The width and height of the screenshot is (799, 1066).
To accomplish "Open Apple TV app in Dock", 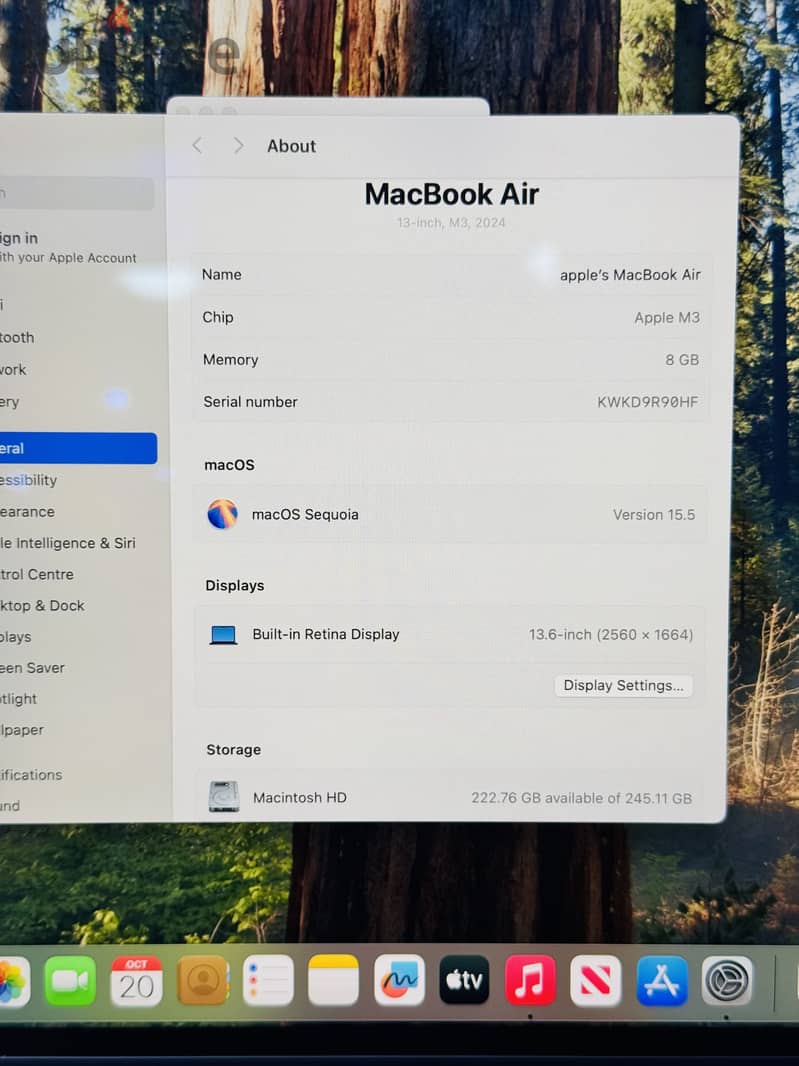I will pos(464,980).
